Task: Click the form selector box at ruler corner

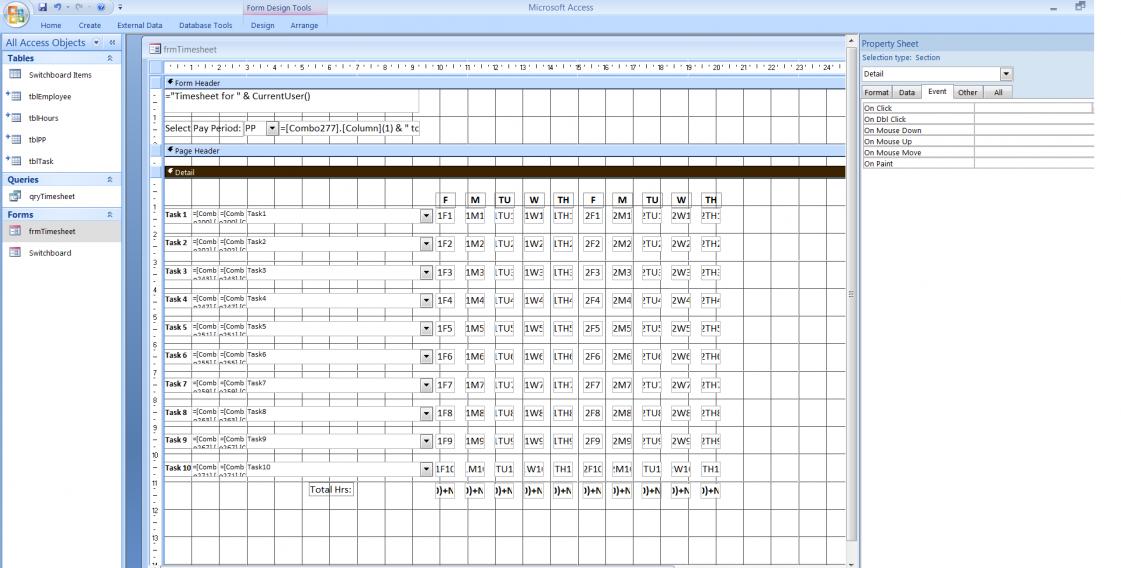Action: click(157, 67)
